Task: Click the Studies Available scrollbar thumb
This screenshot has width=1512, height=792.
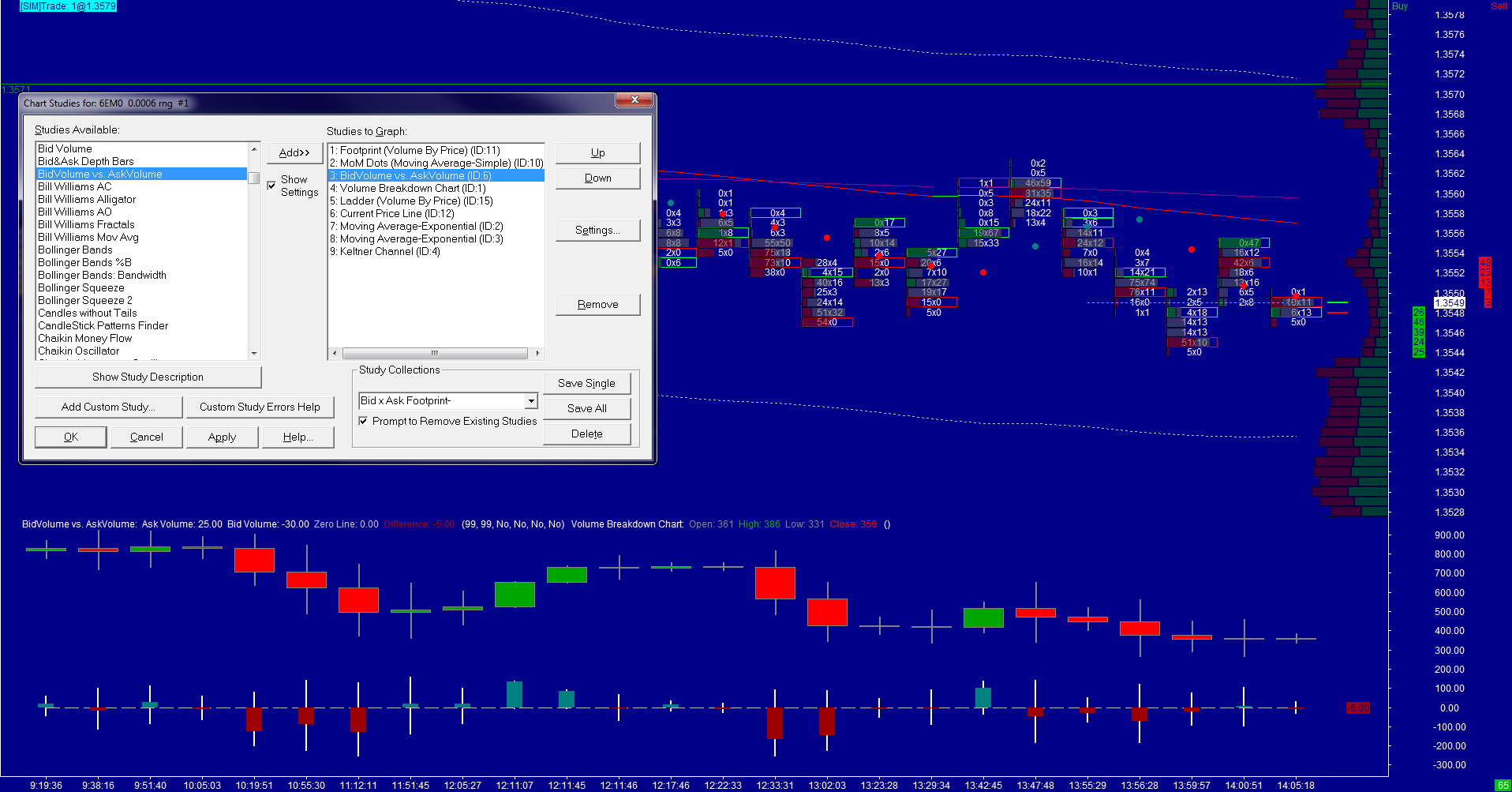Action: pyautogui.click(x=254, y=178)
